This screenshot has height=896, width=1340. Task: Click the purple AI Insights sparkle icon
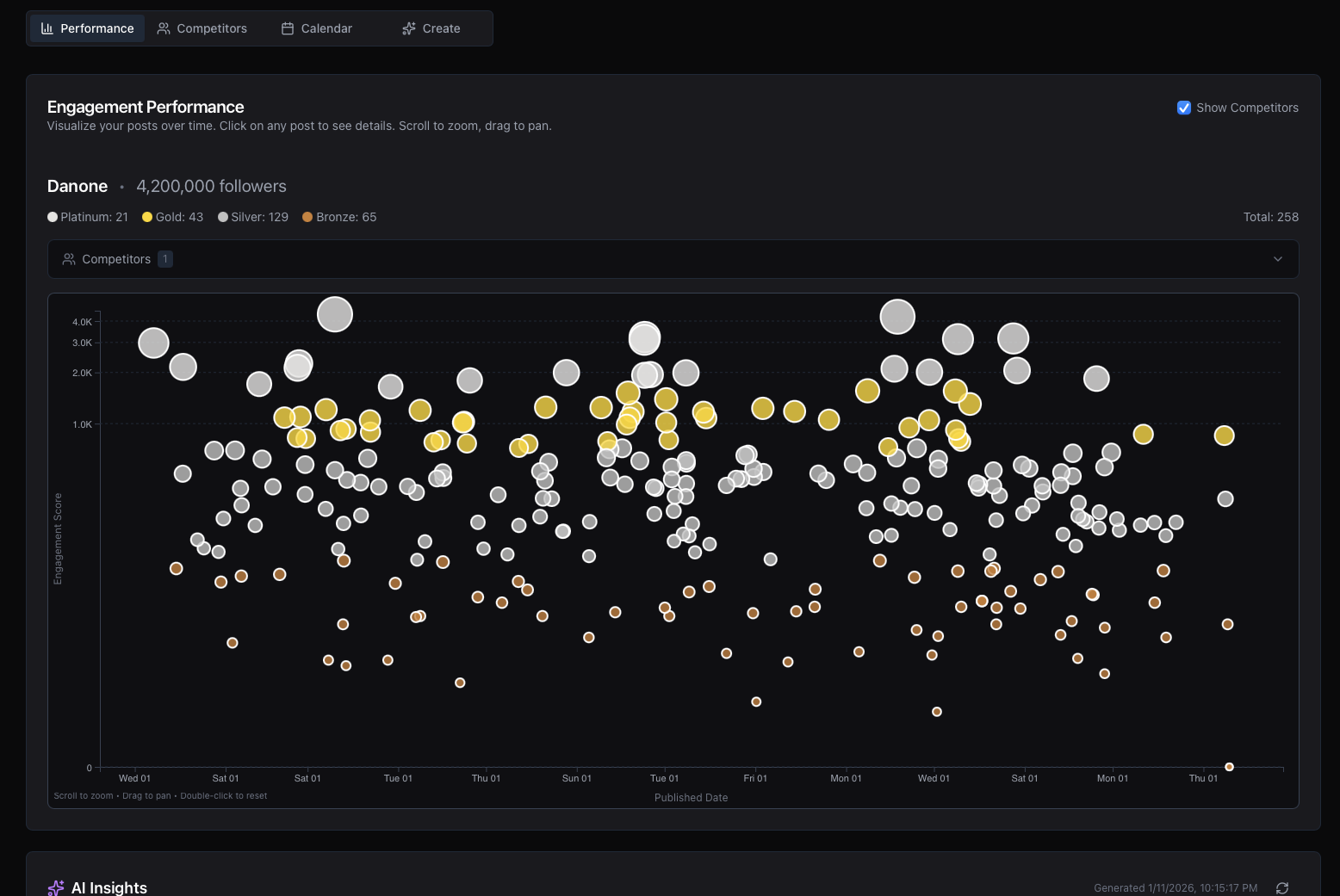click(56, 887)
